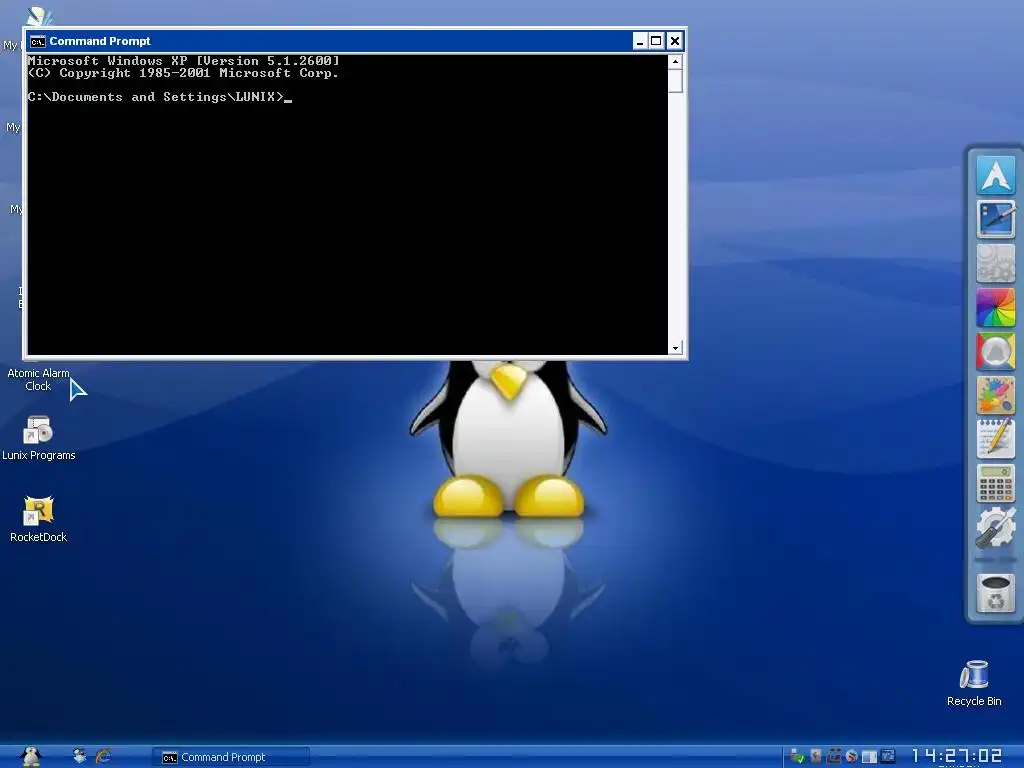Click the 14:27:02 taskbar clock
Screen dimensions: 1024x768
coord(957,756)
